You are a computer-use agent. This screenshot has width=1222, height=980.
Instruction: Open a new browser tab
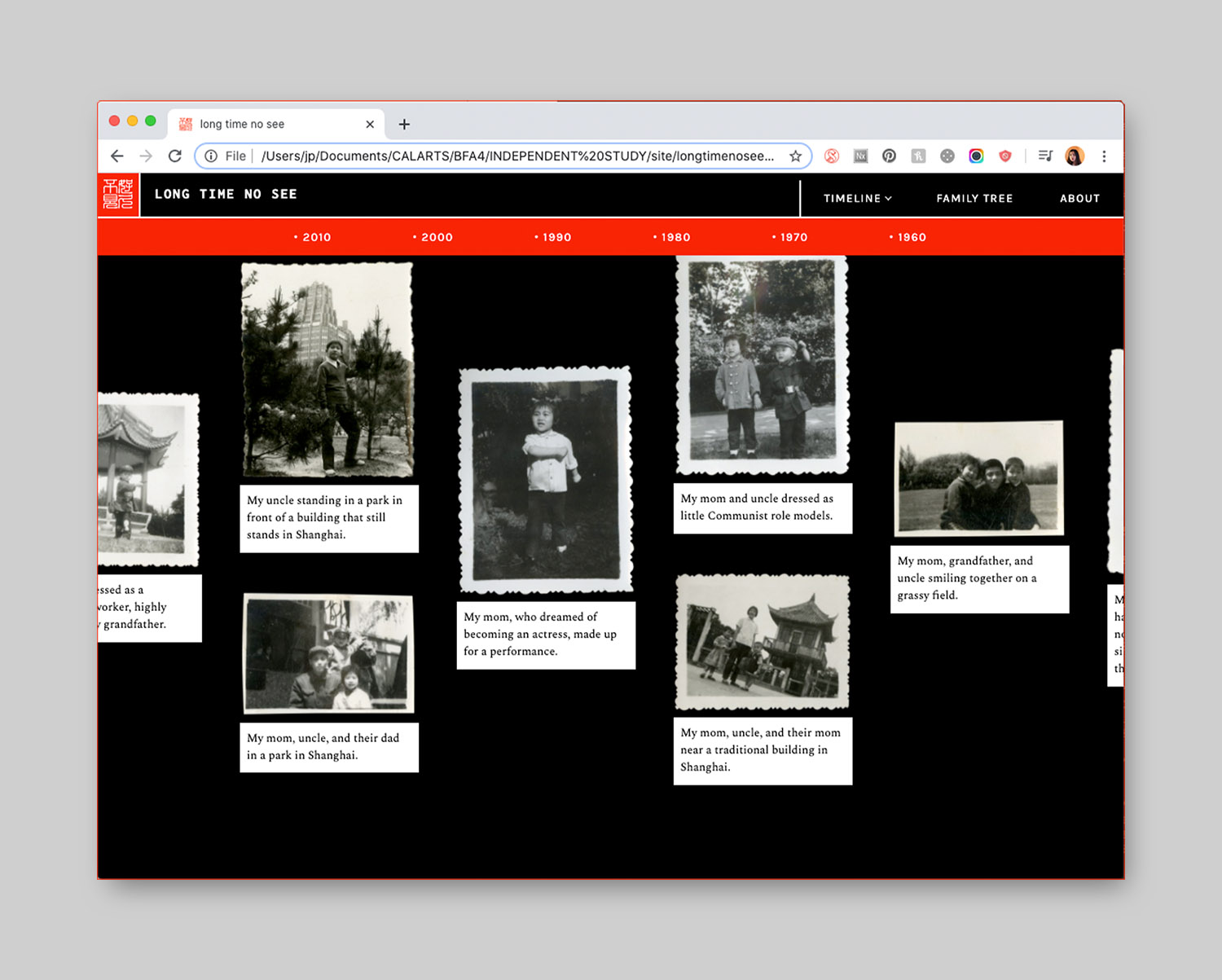(404, 124)
